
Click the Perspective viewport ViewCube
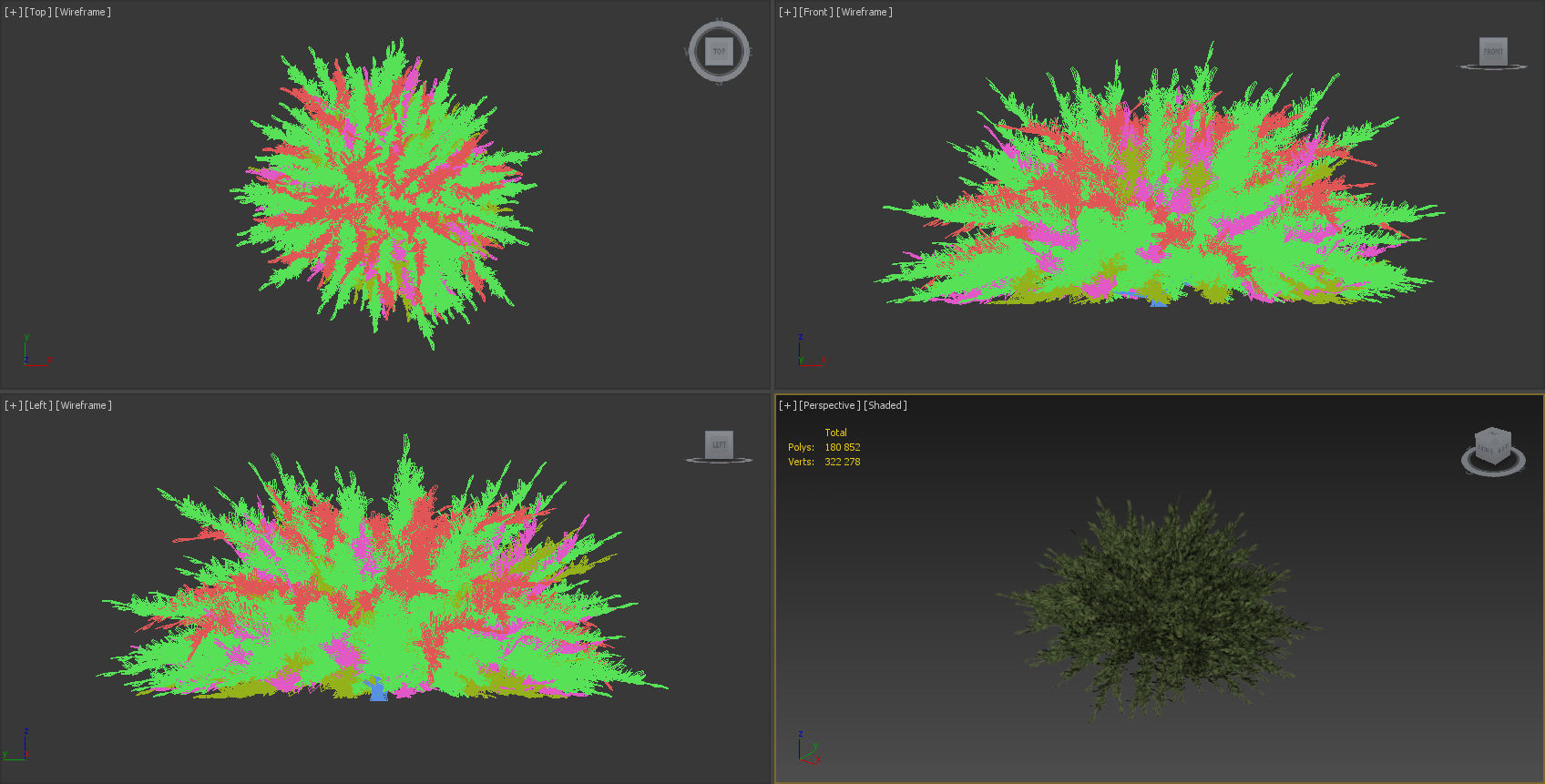click(1492, 445)
